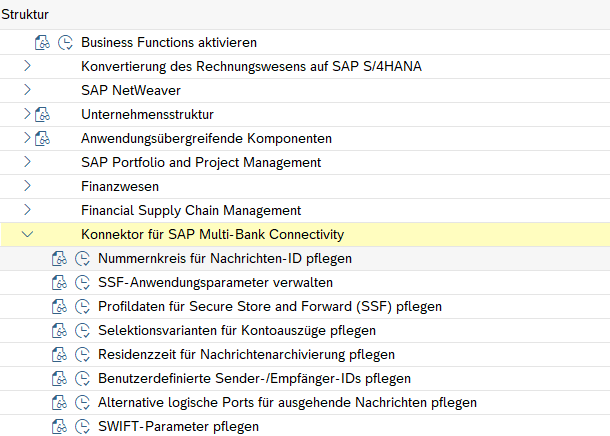This screenshot has height=436, width=610.
Task: Show documentation icon for SSF-Anwendungsparameter verwalten
Action: 59,283
